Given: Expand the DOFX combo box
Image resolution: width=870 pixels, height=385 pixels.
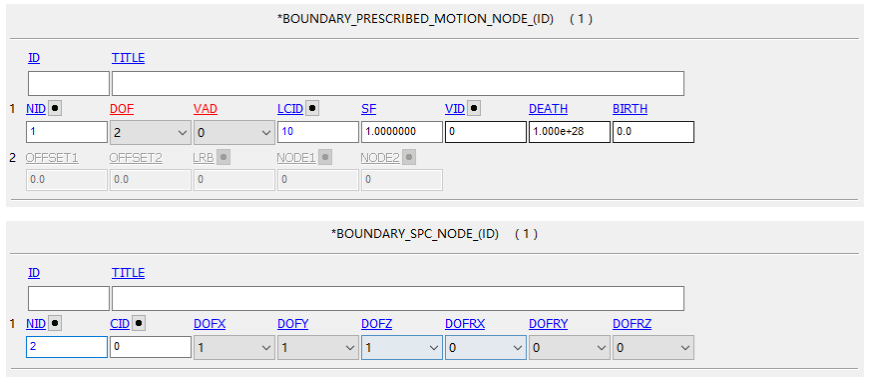Looking at the screenshot, I should coord(234,347).
